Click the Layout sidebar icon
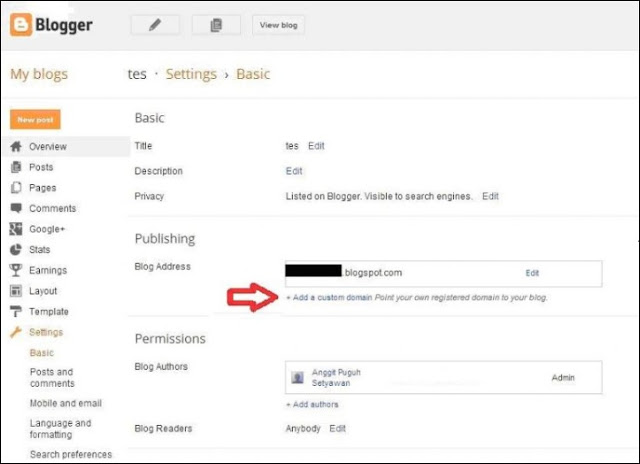This screenshot has width=640, height=464. tap(16, 291)
